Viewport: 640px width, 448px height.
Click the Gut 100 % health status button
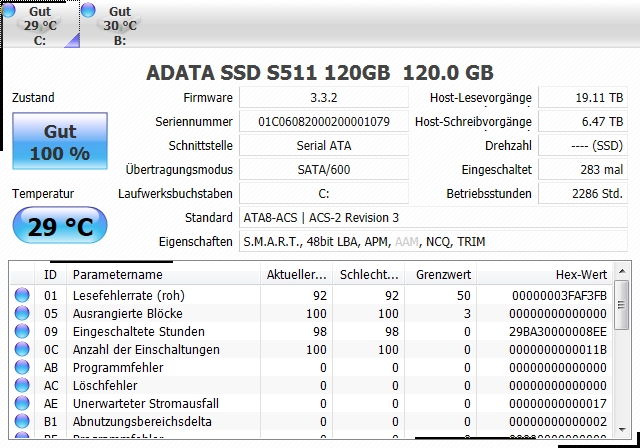[60, 141]
